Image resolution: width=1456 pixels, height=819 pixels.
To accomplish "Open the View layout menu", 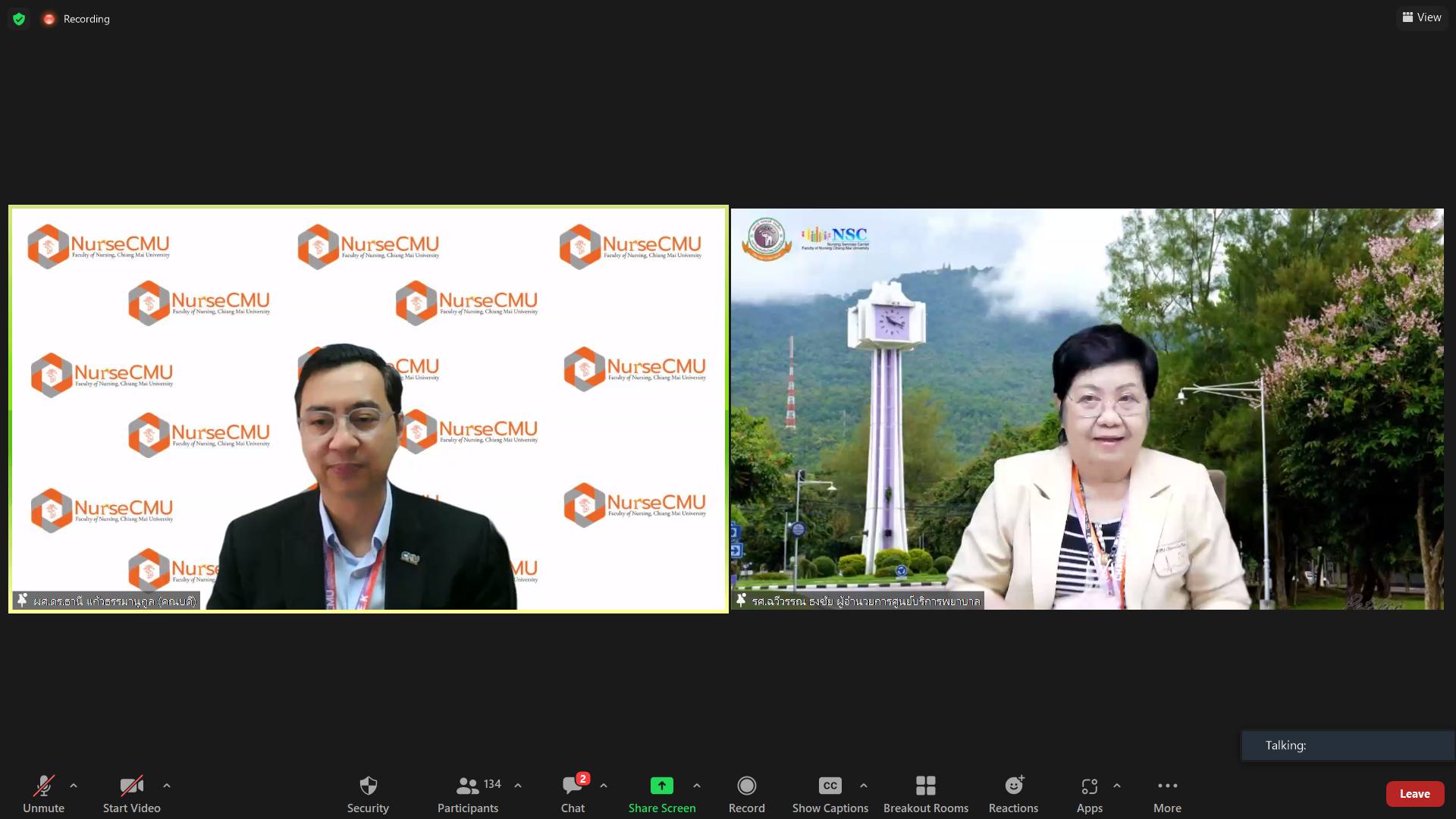I will tap(1422, 17).
